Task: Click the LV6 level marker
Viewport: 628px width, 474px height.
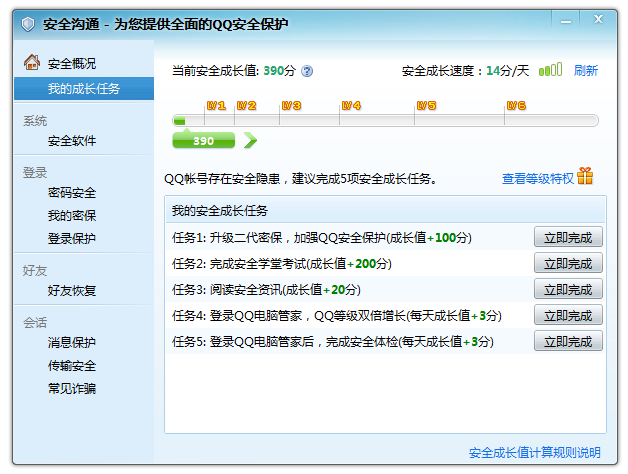Action: pos(516,105)
